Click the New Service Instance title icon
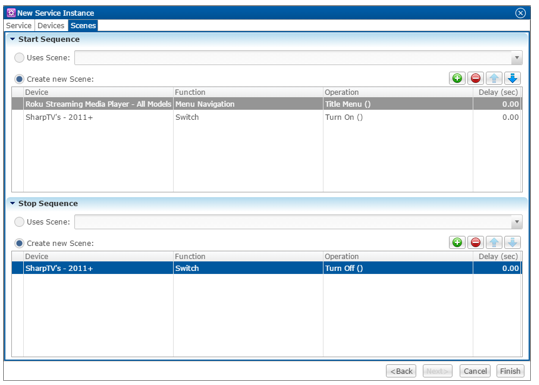This screenshot has width=539, height=385. [x=11, y=13]
